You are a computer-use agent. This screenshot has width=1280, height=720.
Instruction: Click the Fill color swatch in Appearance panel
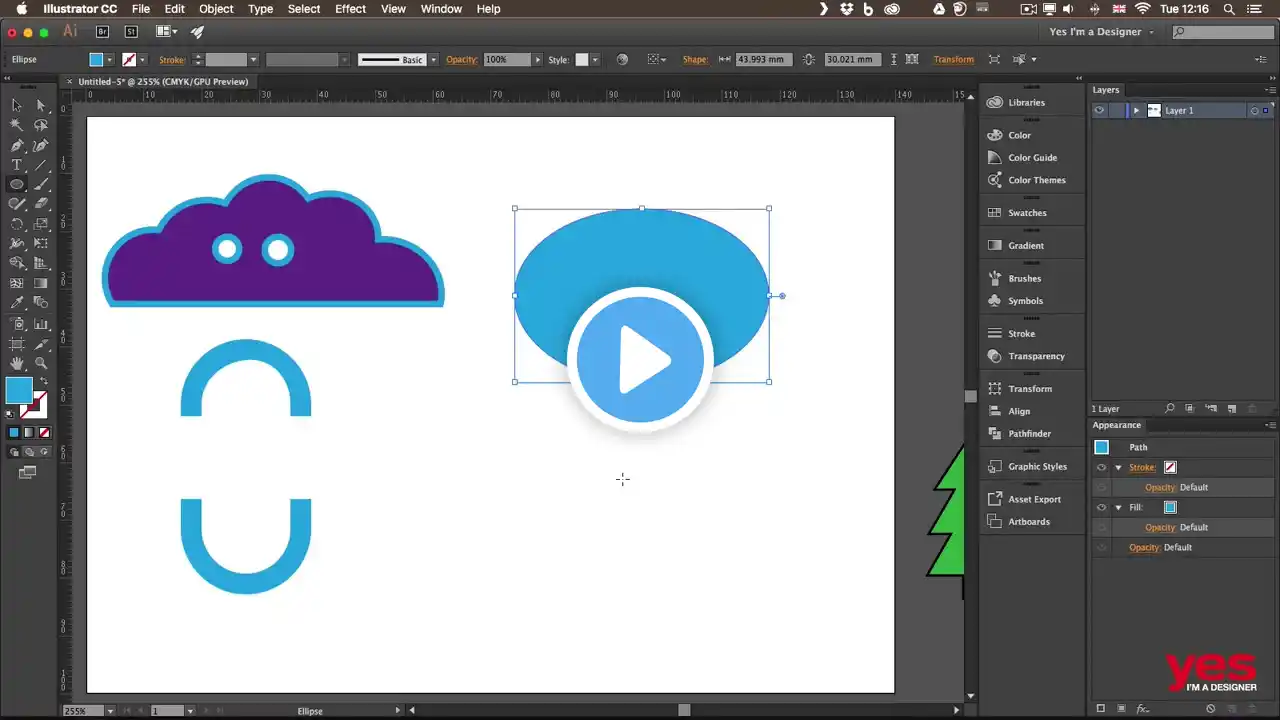(1170, 507)
